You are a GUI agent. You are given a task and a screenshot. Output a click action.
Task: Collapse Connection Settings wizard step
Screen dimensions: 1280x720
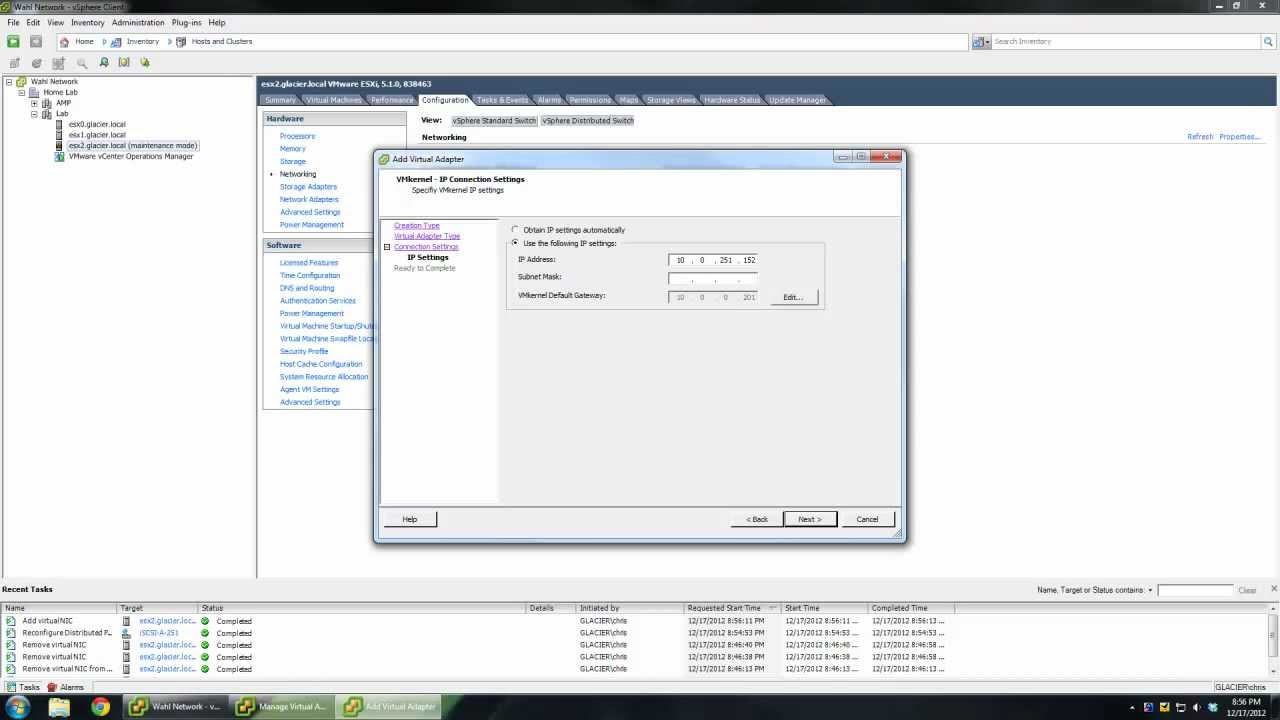click(x=387, y=247)
